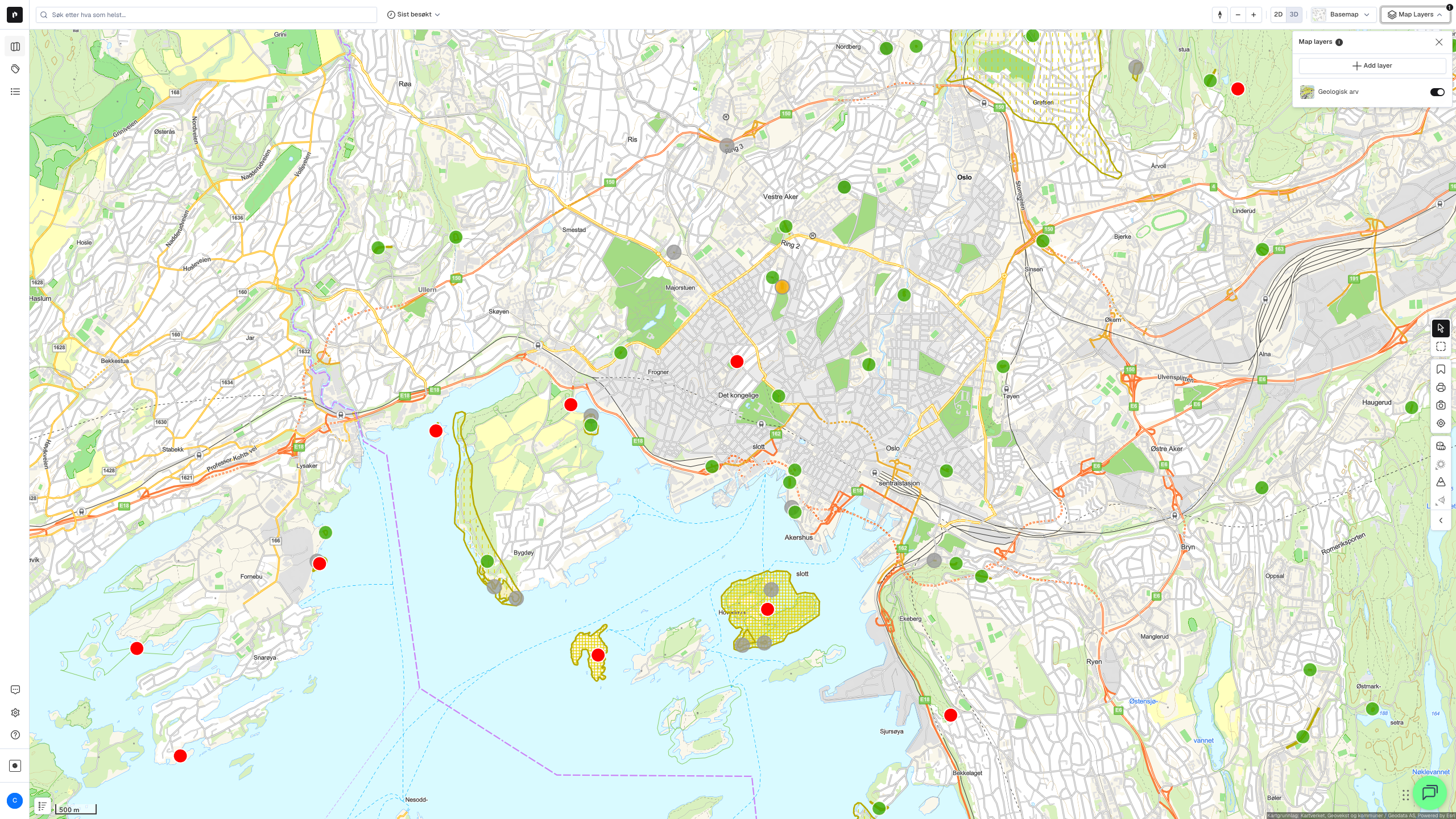Click the locate my position target icon

(1441, 423)
